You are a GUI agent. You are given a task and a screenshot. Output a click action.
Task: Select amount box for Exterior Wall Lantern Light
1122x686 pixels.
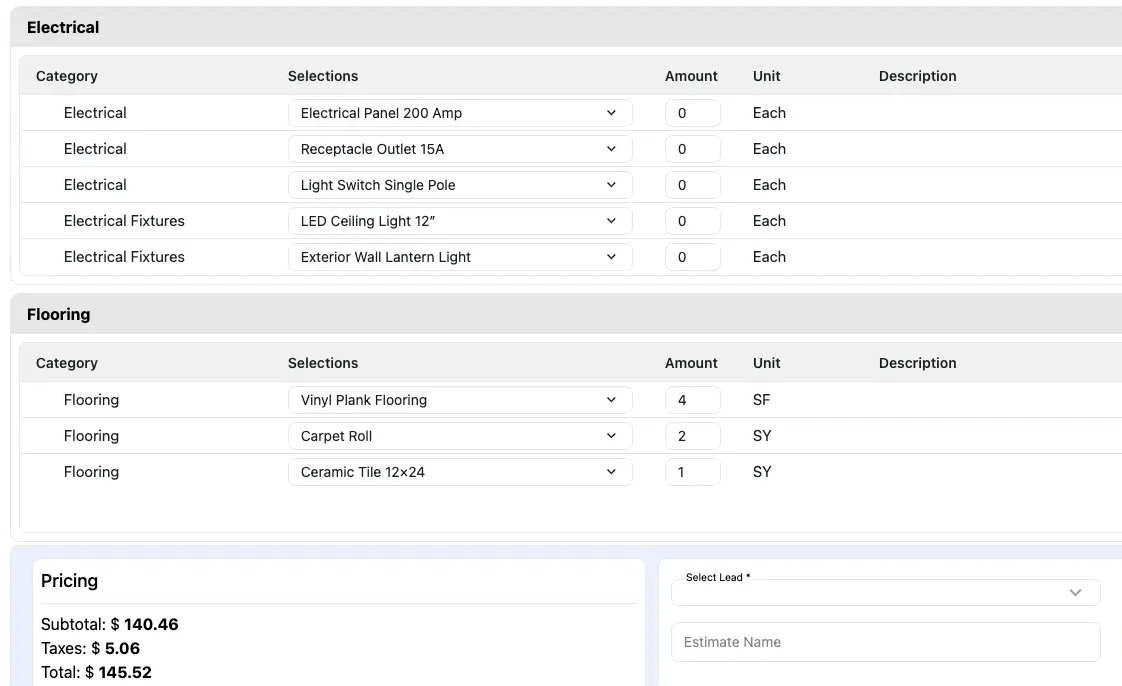coord(692,257)
